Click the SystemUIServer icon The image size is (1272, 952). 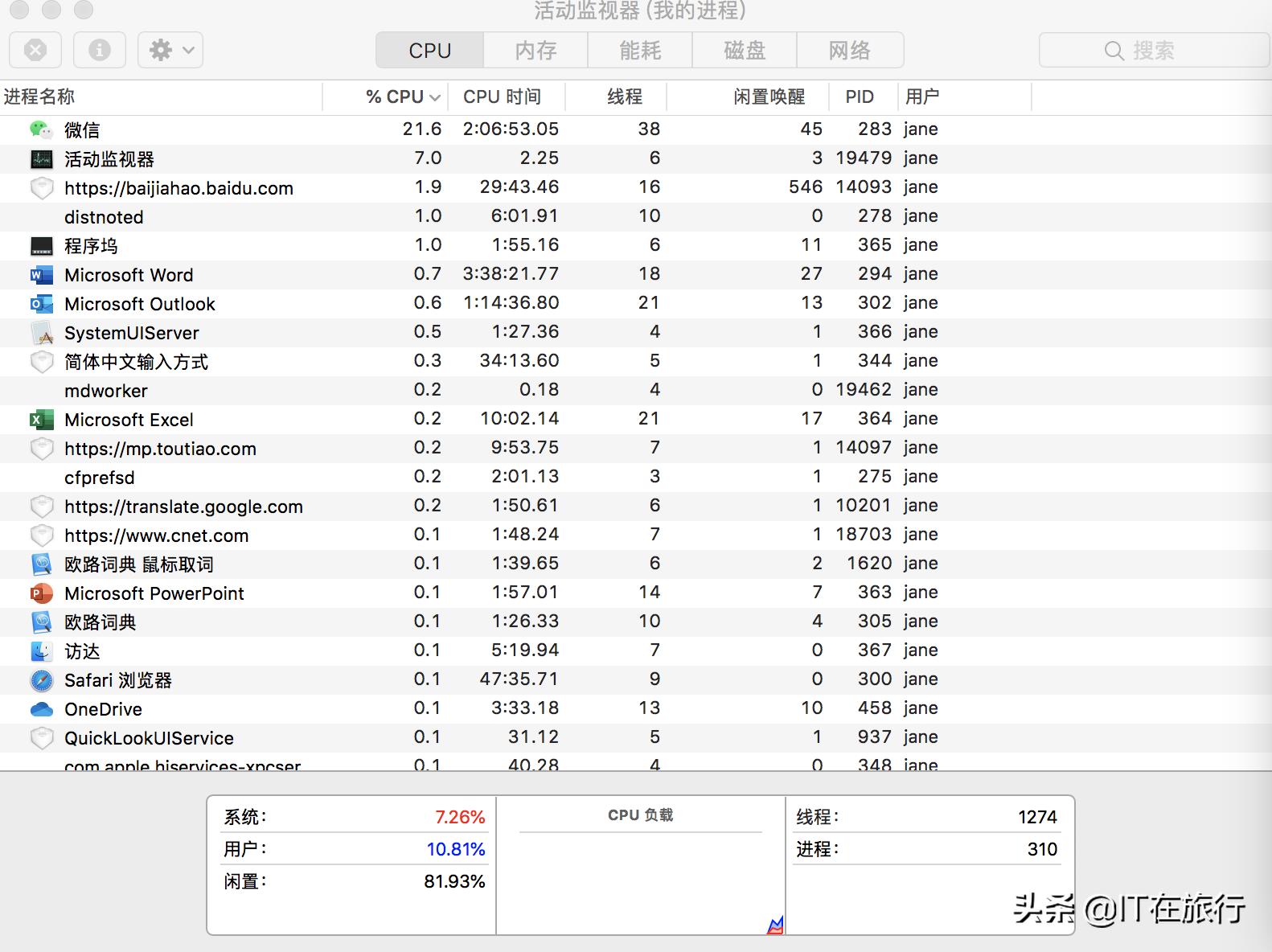(x=41, y=333)
